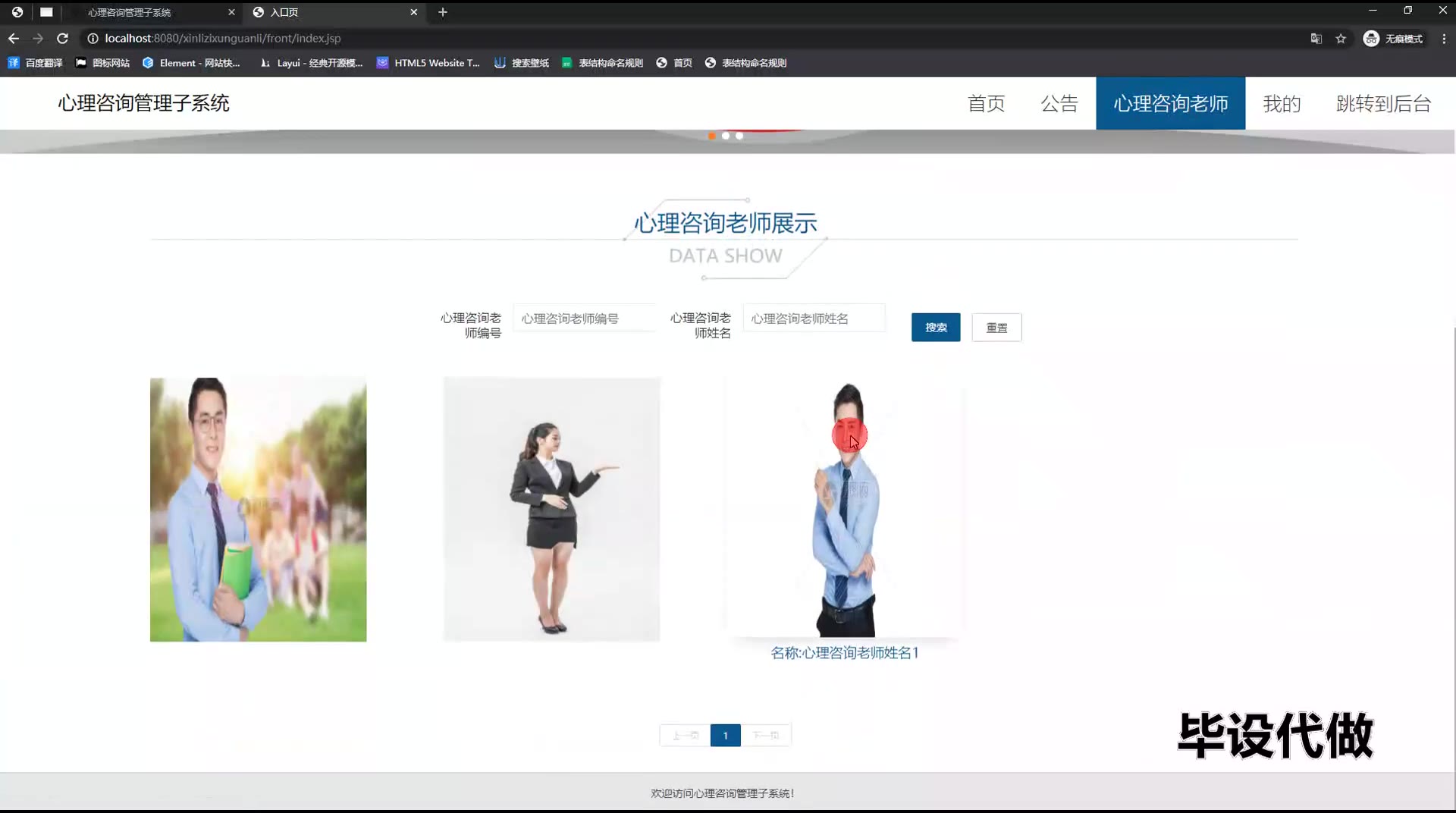
Task: Click the 跳转到后台 link
Action: coord(1383,103)
